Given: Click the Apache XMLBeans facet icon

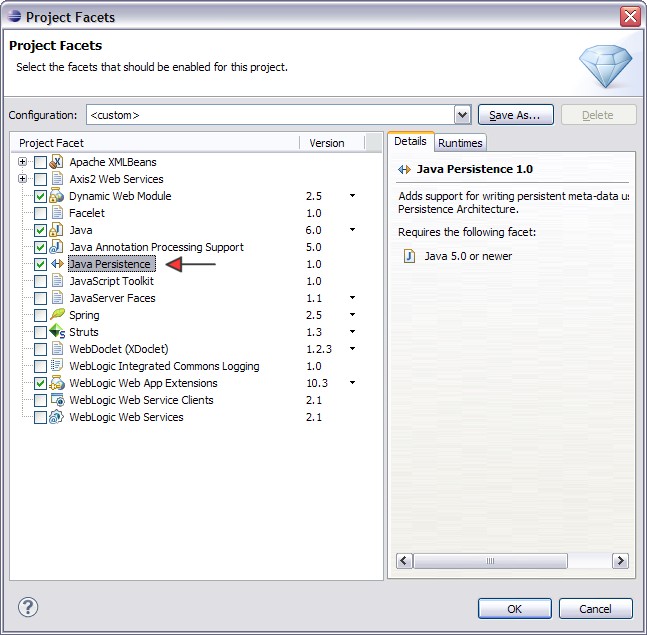Looking at the screenshot, I should click(x=57, y=162).
